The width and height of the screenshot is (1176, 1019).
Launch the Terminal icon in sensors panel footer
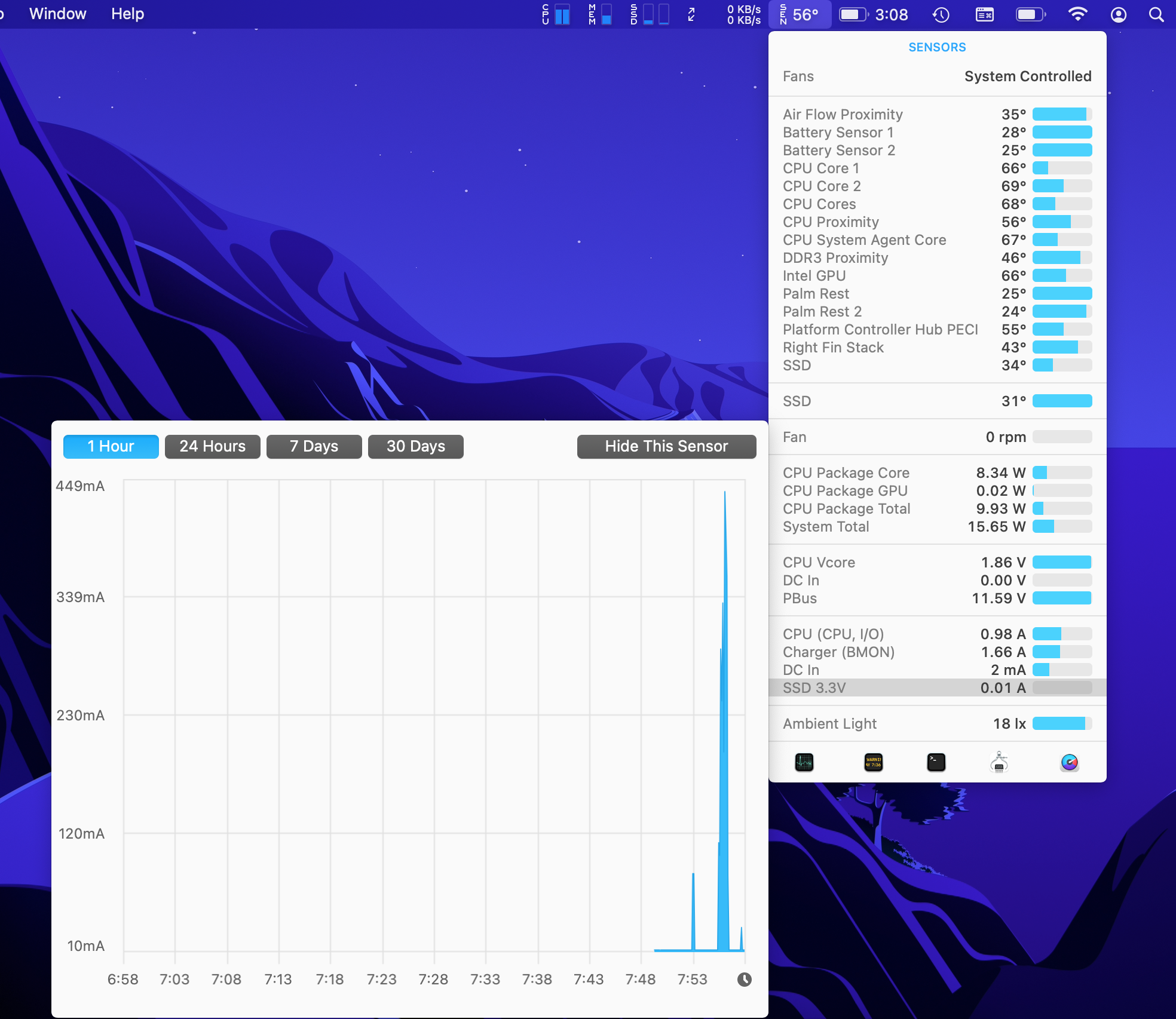click(935, 762)
